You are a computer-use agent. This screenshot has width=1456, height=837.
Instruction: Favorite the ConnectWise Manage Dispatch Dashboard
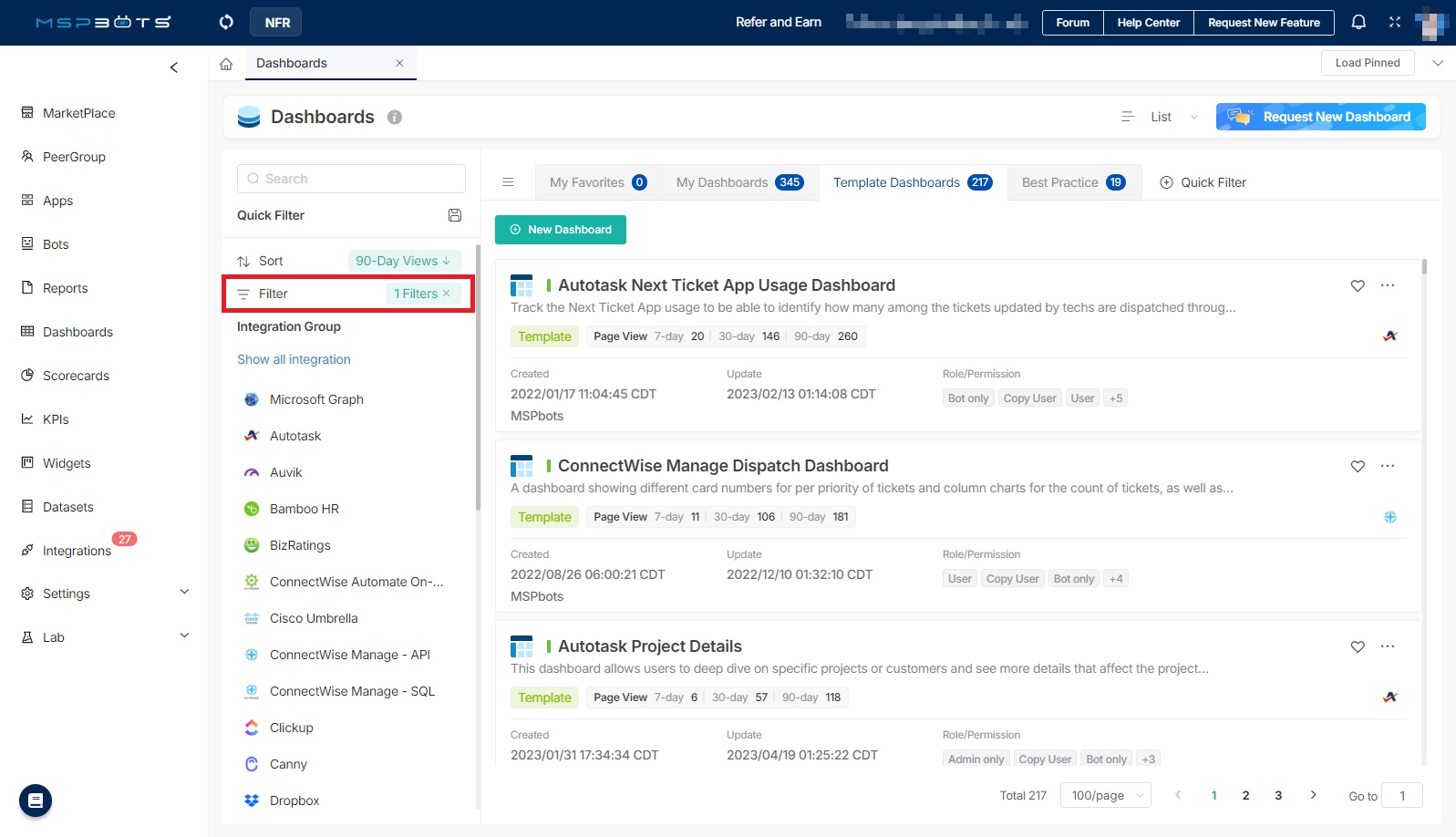pos(1358,466)
